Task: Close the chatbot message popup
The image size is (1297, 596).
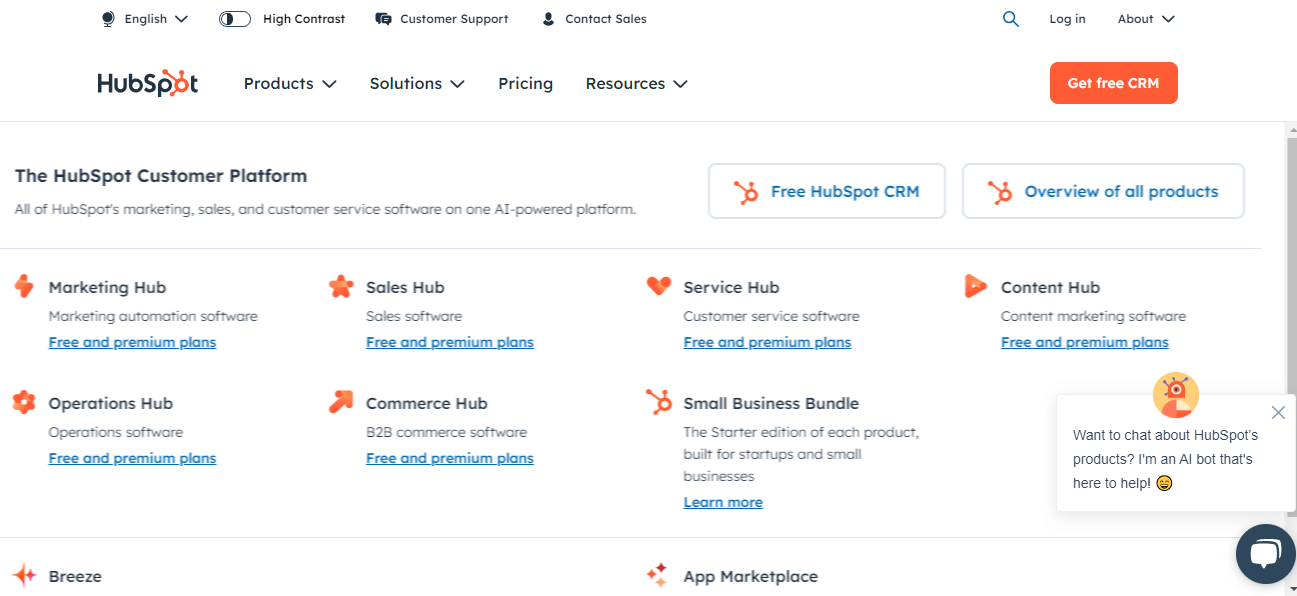Action: coord(1278,412)
